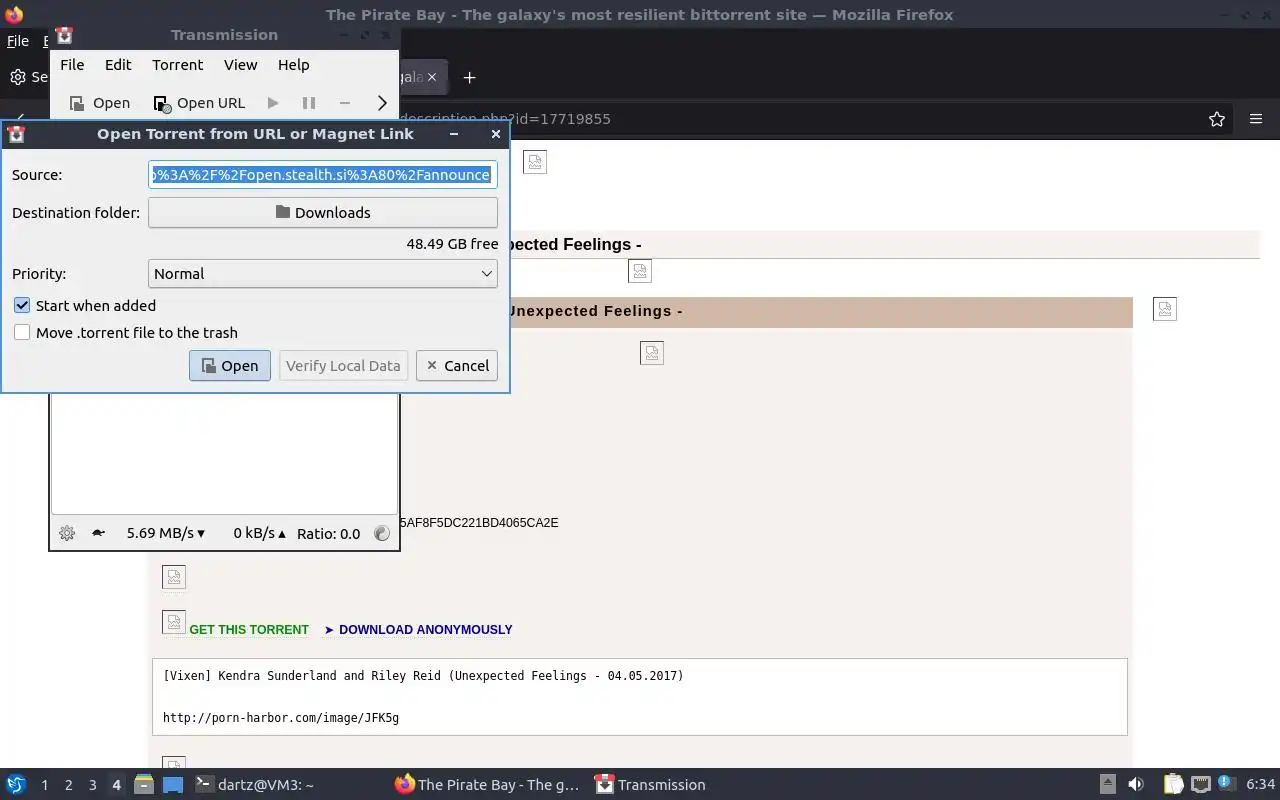Click the Open button in the dialog

pos(230,365)
